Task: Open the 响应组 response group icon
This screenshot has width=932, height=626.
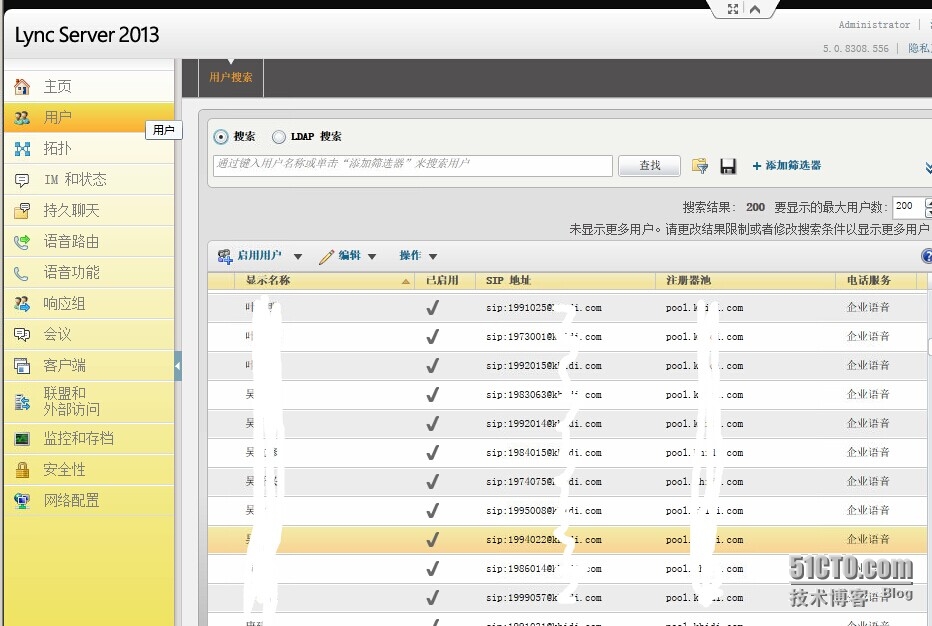Action: (22, 304)
